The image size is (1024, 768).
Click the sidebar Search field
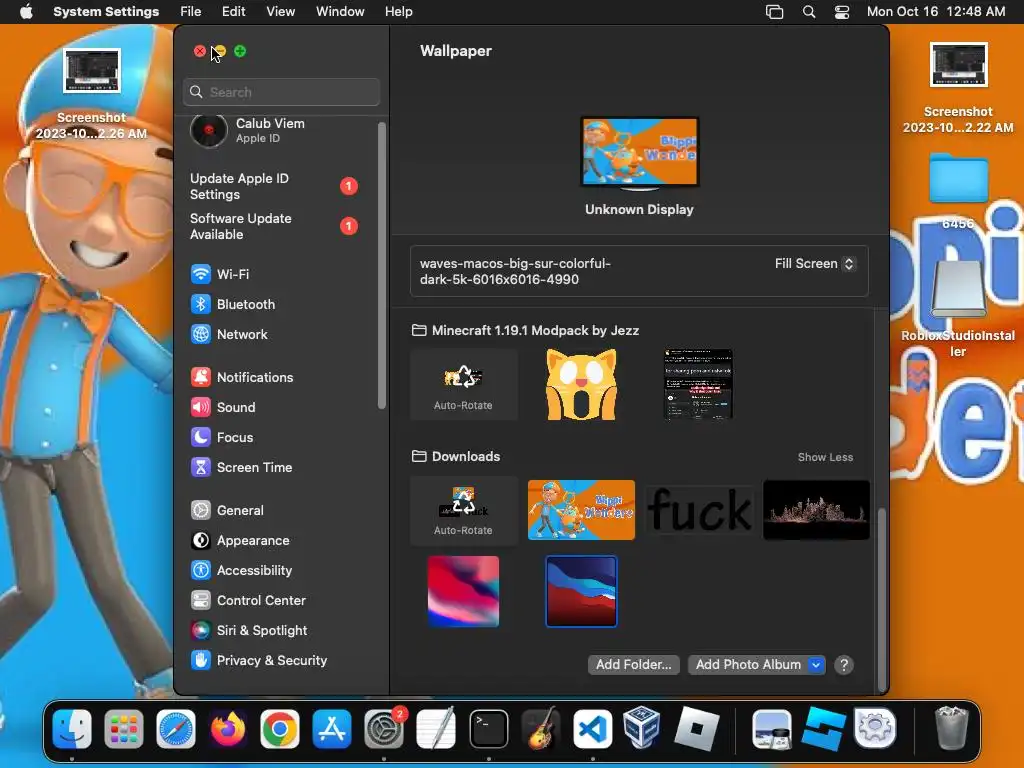point(281,92)
